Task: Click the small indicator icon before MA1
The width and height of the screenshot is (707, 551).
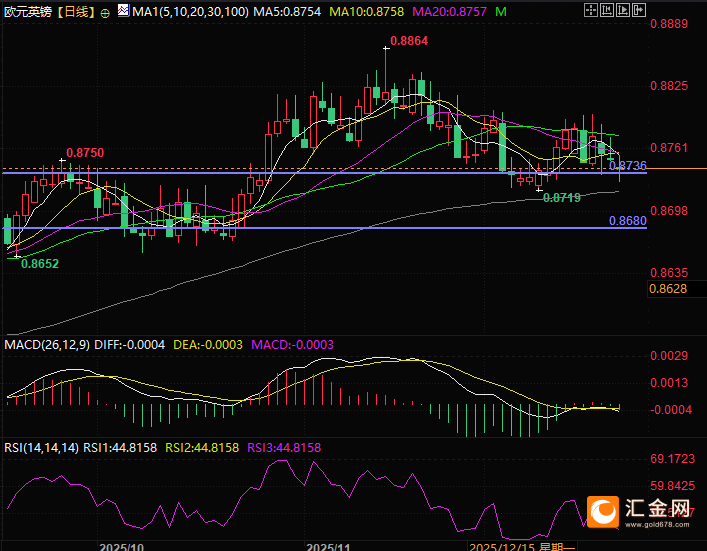Action: tap(123, 13)
